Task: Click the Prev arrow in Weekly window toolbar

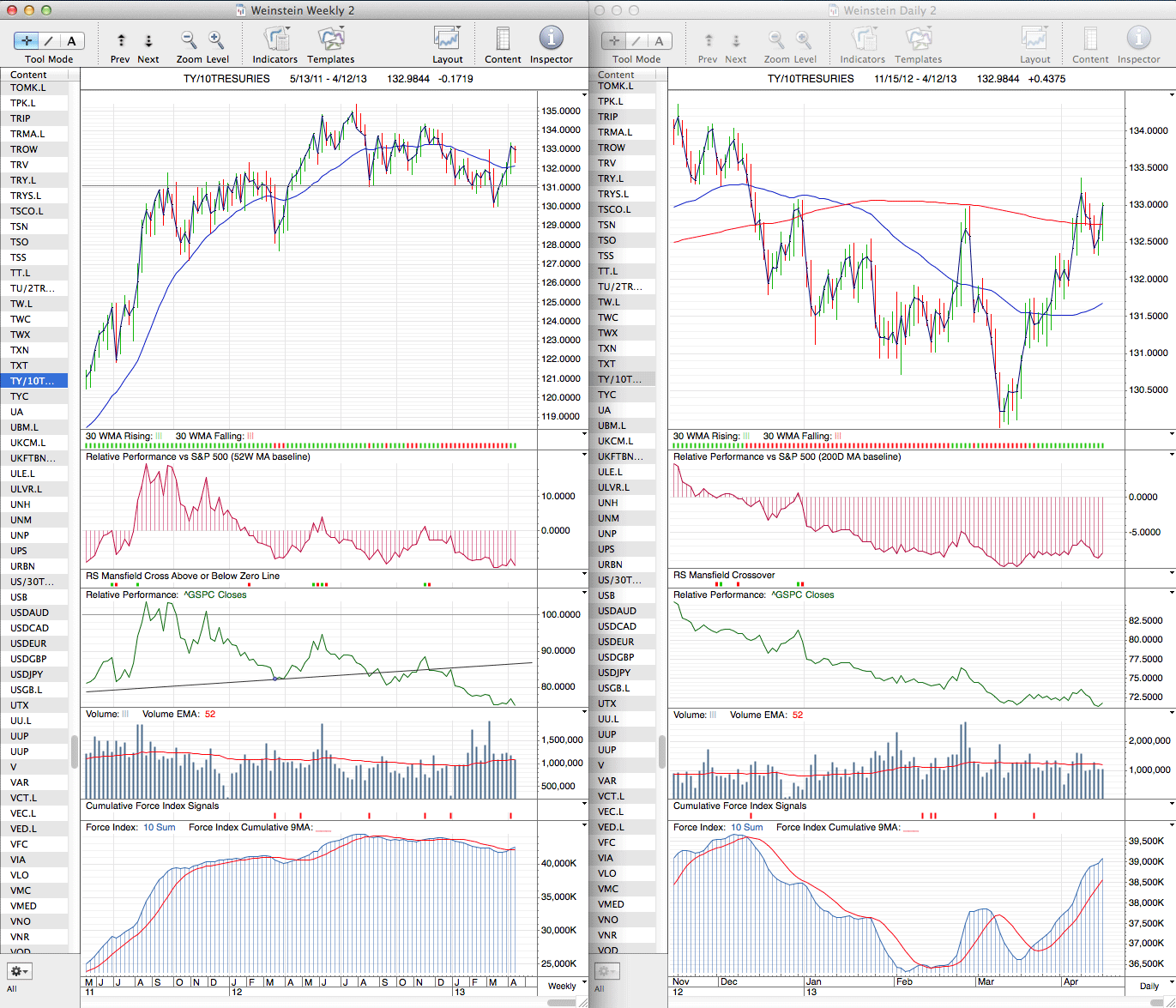Action: [121, 41]
